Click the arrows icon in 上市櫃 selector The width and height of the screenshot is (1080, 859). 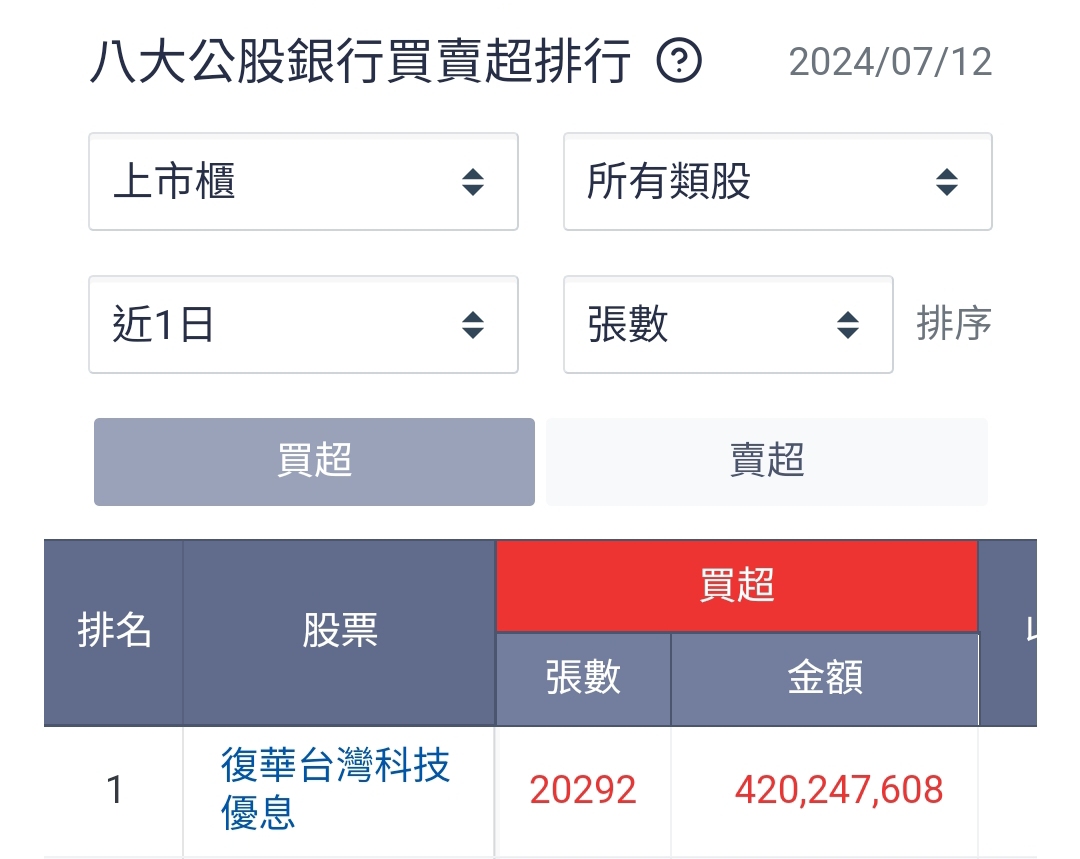tap(473, 183)
